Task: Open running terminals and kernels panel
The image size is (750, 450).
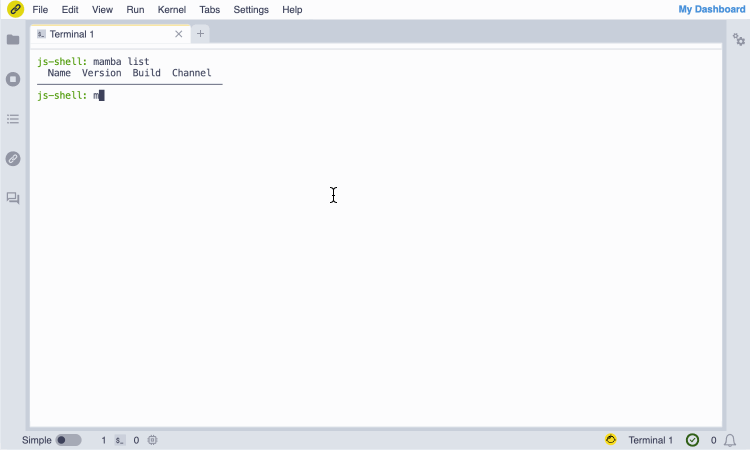Action: [x=13, y=79]
